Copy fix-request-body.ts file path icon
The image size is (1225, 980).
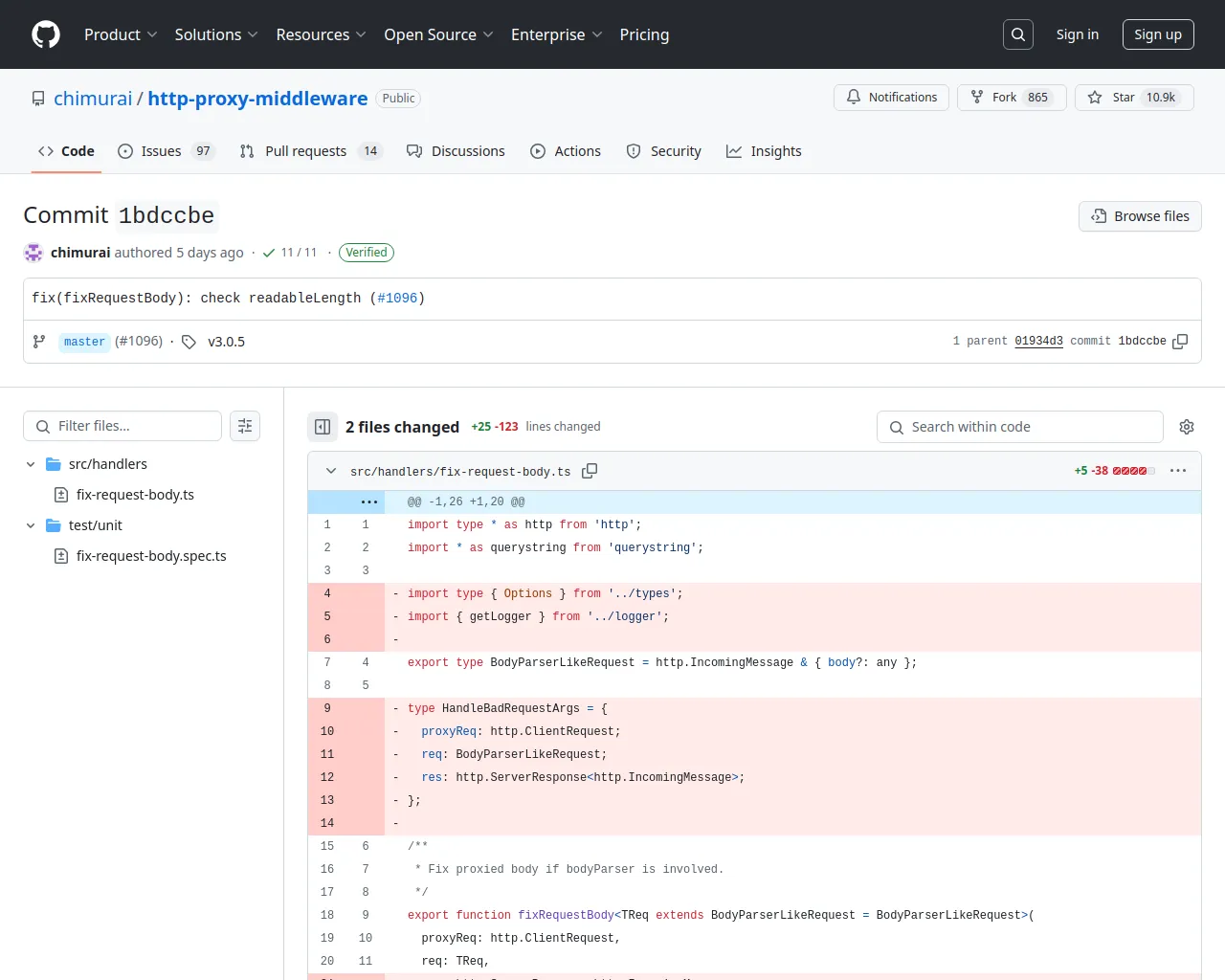(x=590, y=471)
